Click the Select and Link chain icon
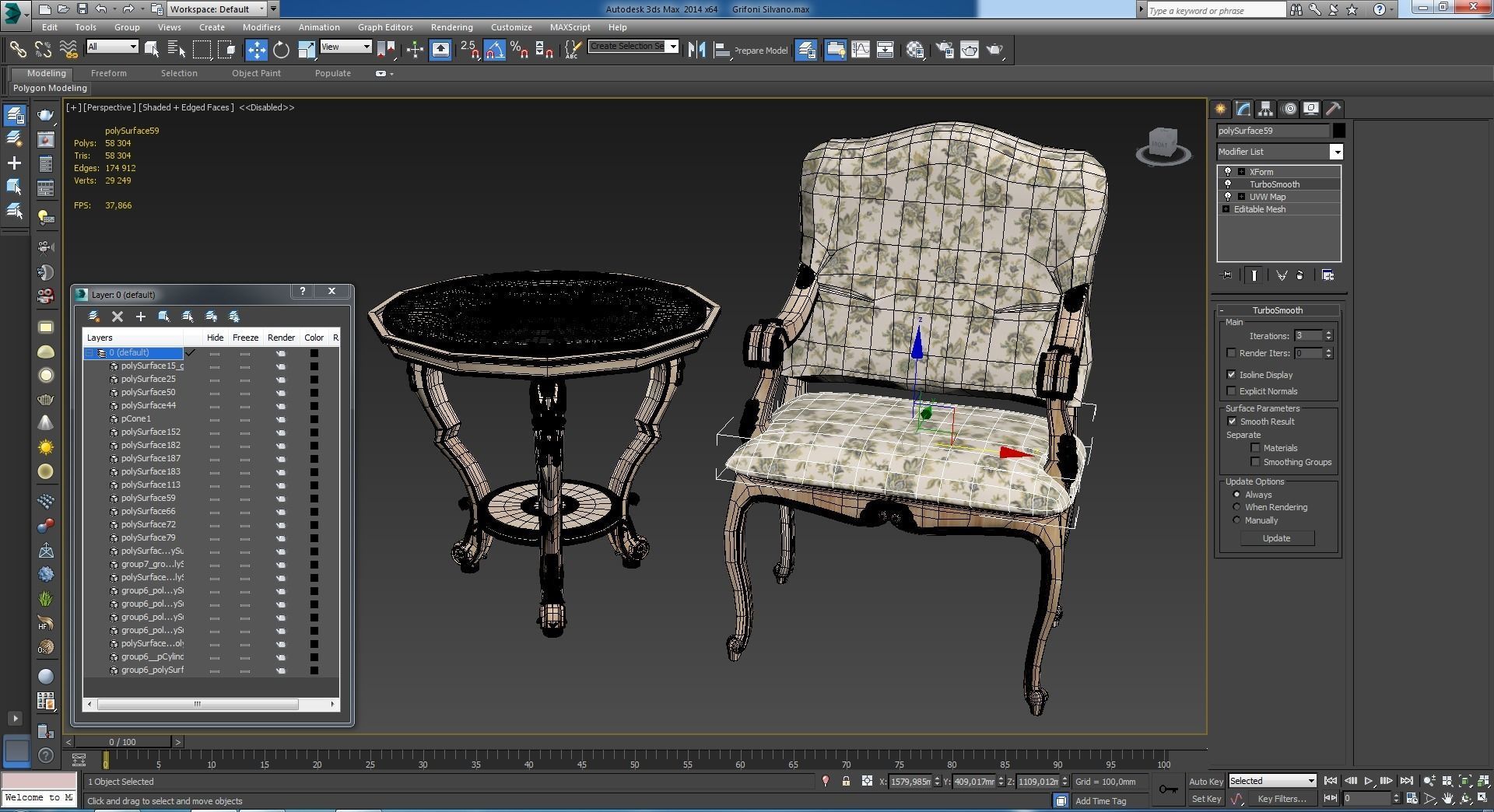Viewport: 1494px width, 812px height. (x=17, y=50)
